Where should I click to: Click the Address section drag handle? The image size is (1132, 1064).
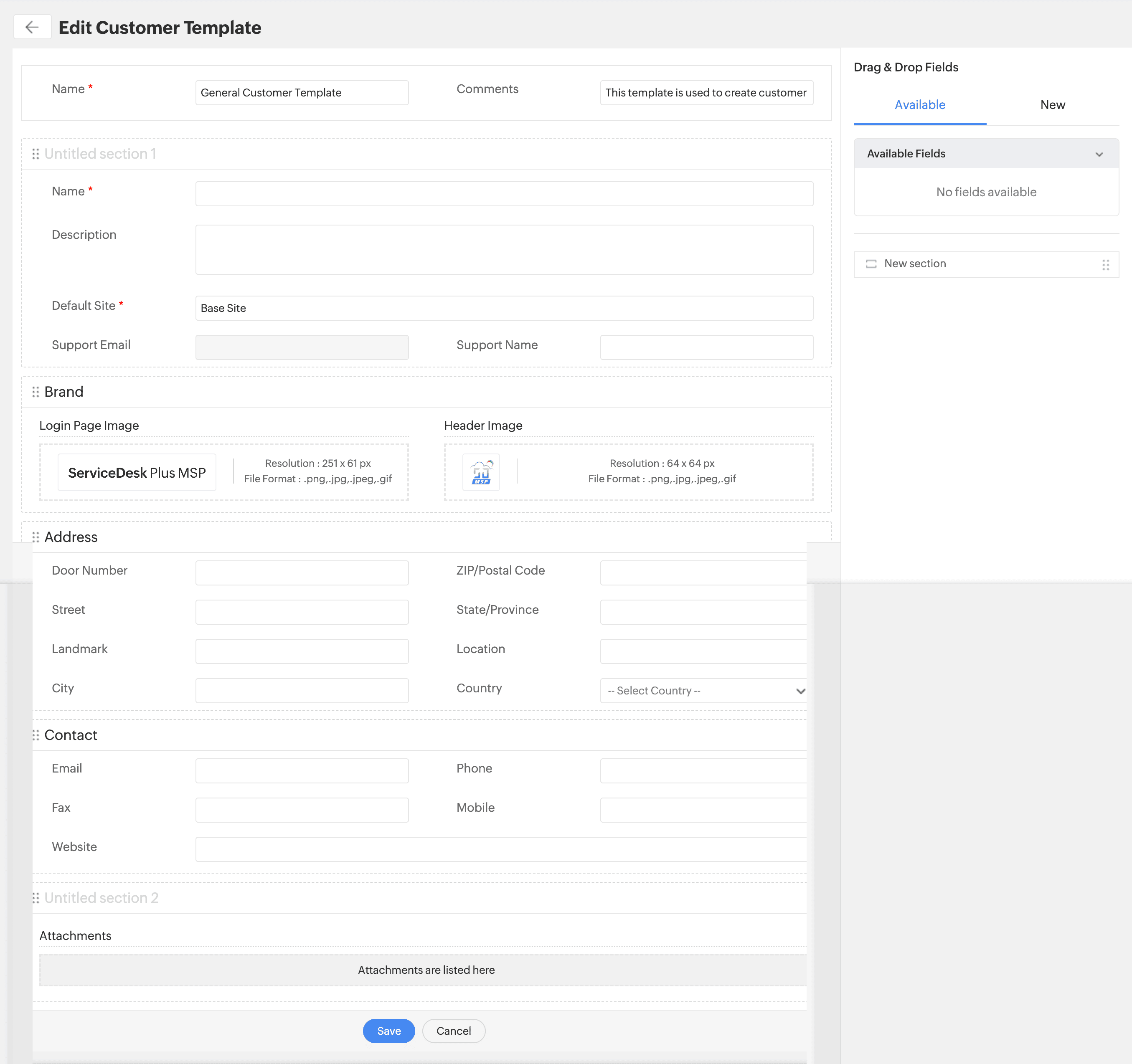tap(36, 537)
